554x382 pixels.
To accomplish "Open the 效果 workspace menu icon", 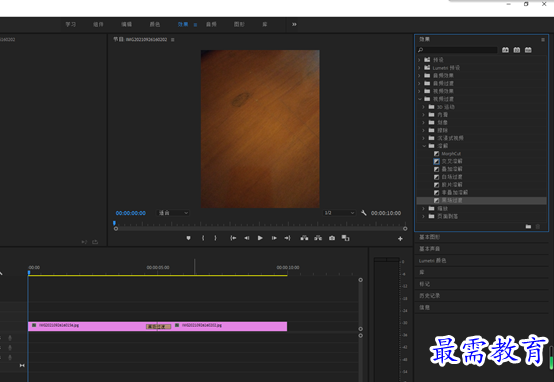I will coord(195,25).
